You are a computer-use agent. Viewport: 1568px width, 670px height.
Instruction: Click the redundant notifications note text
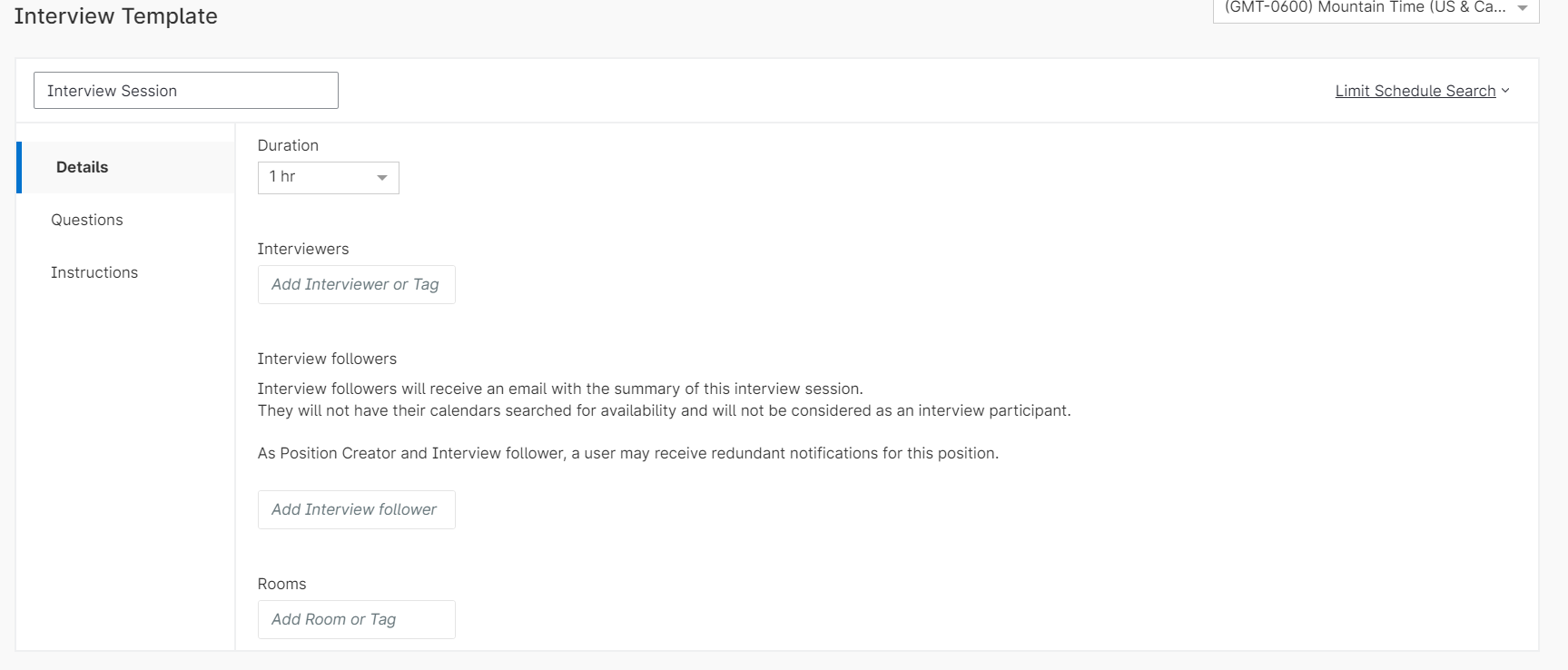[627, 453]
